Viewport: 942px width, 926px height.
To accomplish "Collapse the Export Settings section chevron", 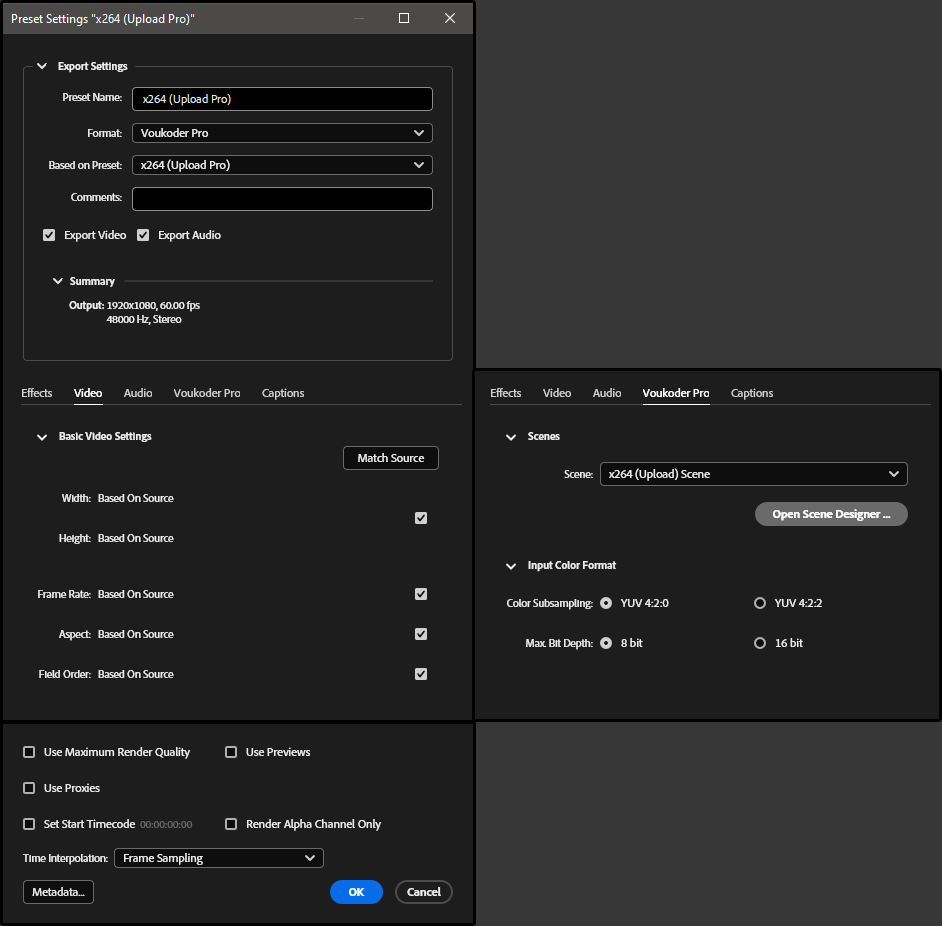I will (42, 67).
